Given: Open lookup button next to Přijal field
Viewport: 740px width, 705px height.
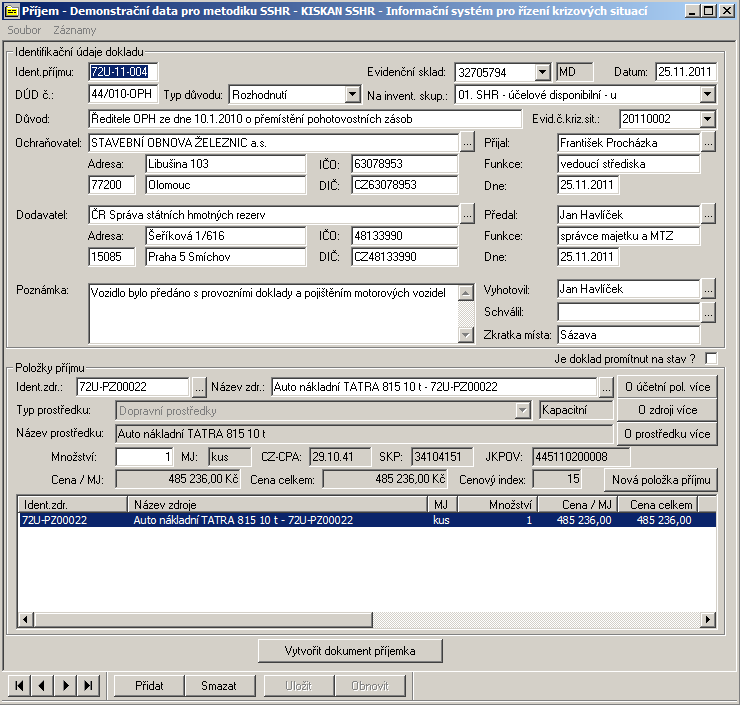Looking at the screenshot, I should click(x=708, y=143).
